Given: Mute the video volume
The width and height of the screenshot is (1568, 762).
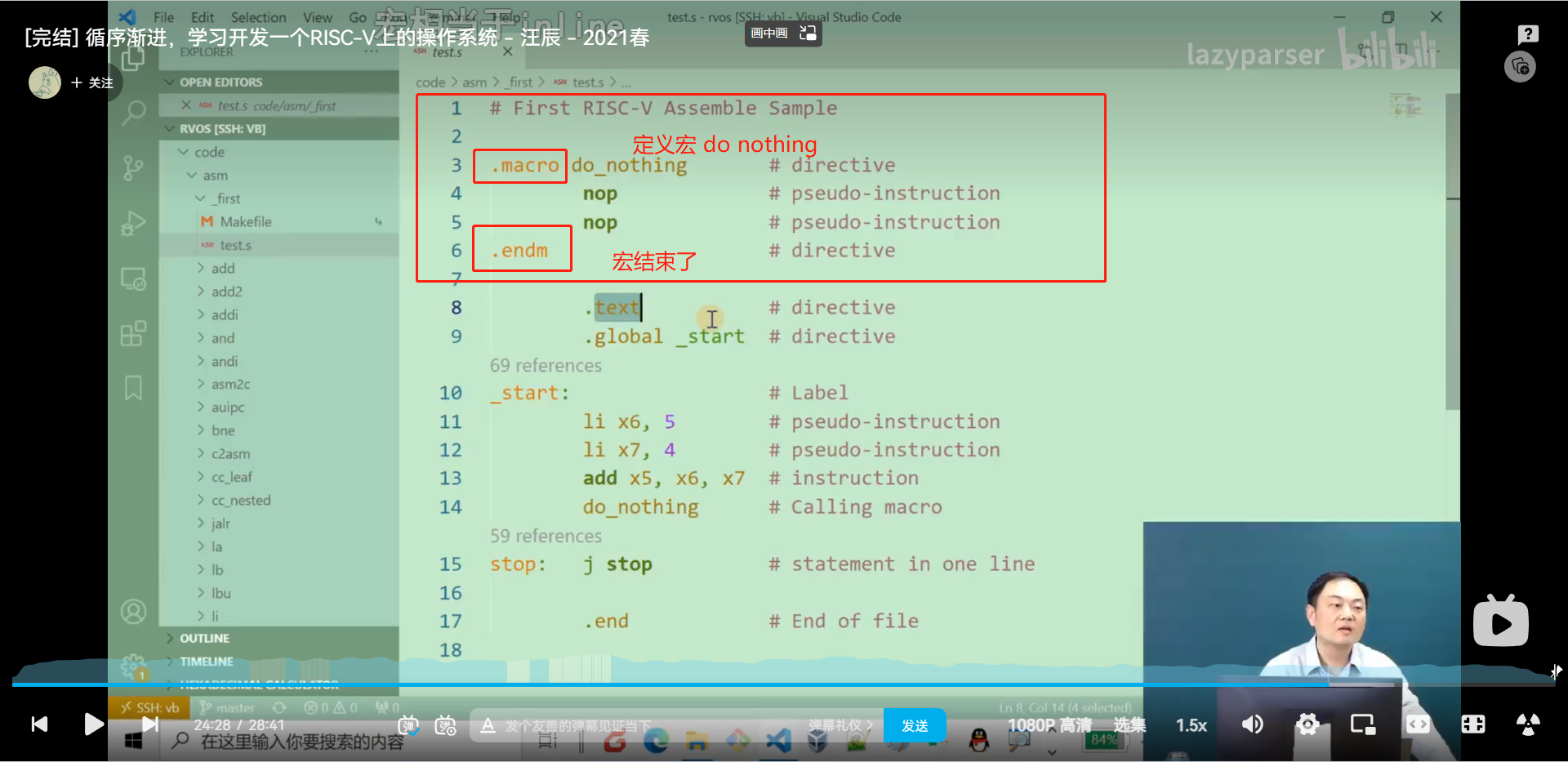Looking at the screenshot, I should [x=1252, y=724].
